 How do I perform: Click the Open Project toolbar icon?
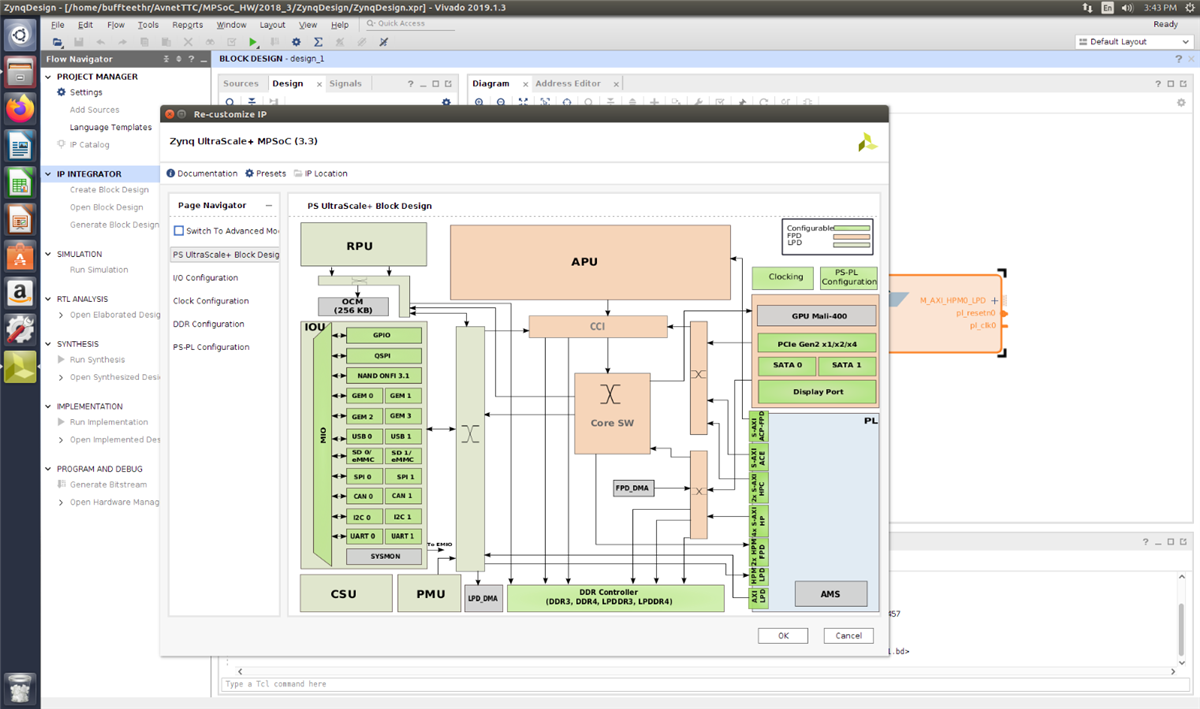click(x=58, y=42)
